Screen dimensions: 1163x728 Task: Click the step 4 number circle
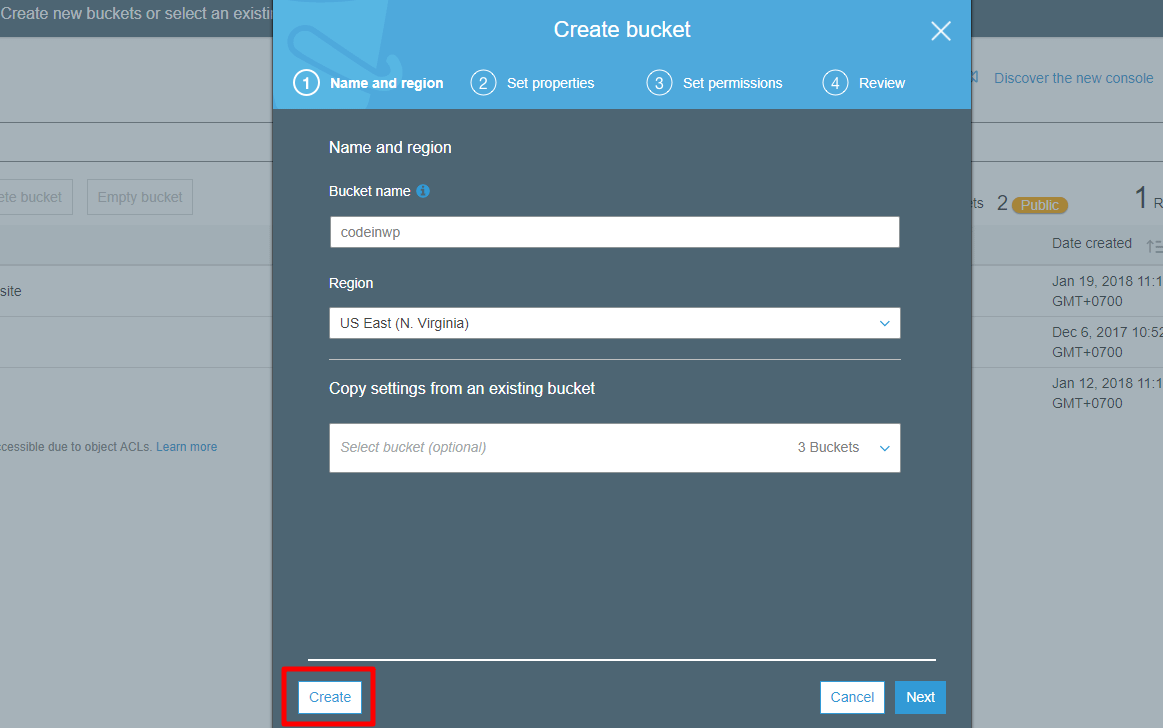point(835,83)
